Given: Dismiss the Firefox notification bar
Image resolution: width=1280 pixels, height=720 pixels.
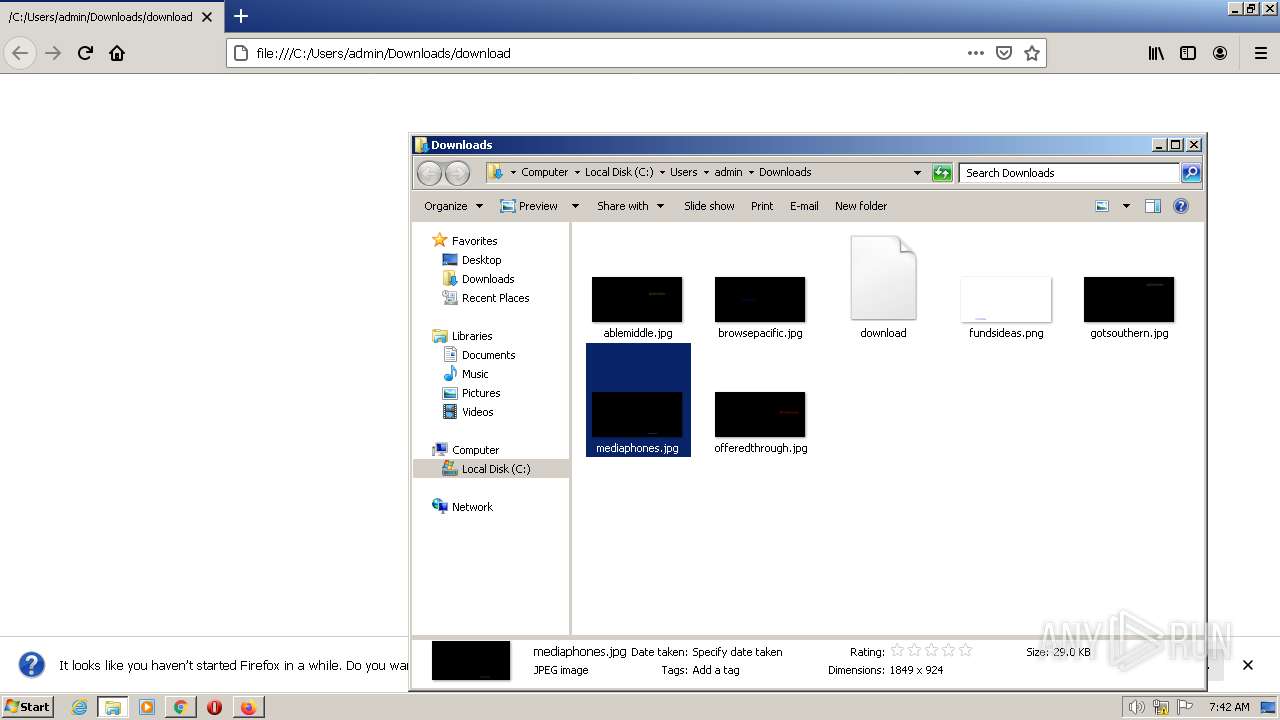Looking at the screenshot, I should 1248,665.
